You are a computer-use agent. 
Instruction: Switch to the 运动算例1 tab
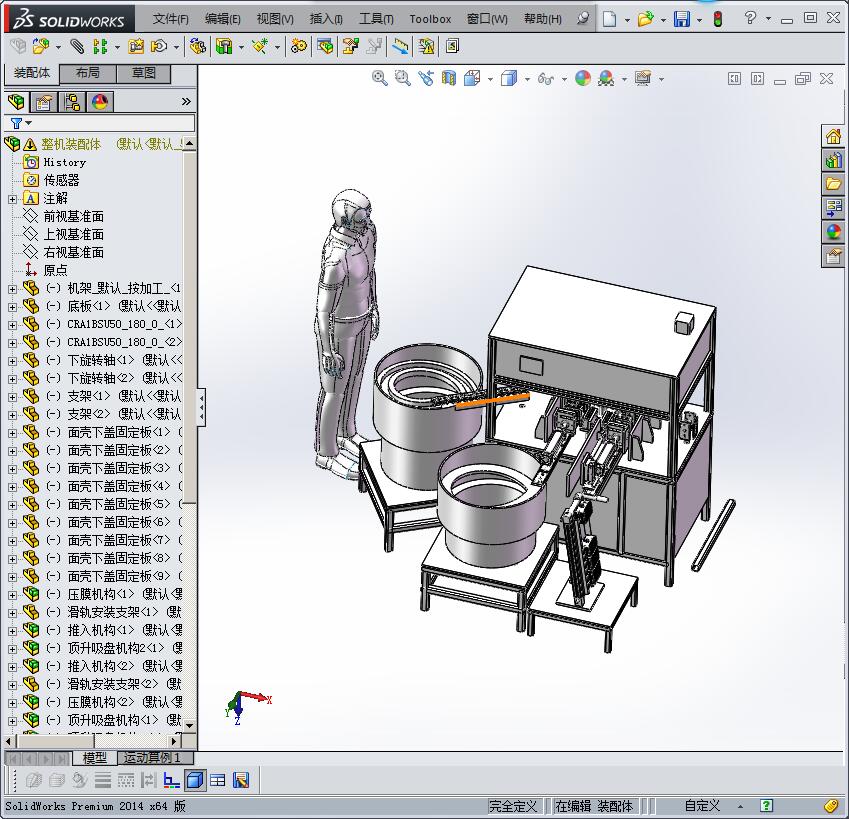155,757
